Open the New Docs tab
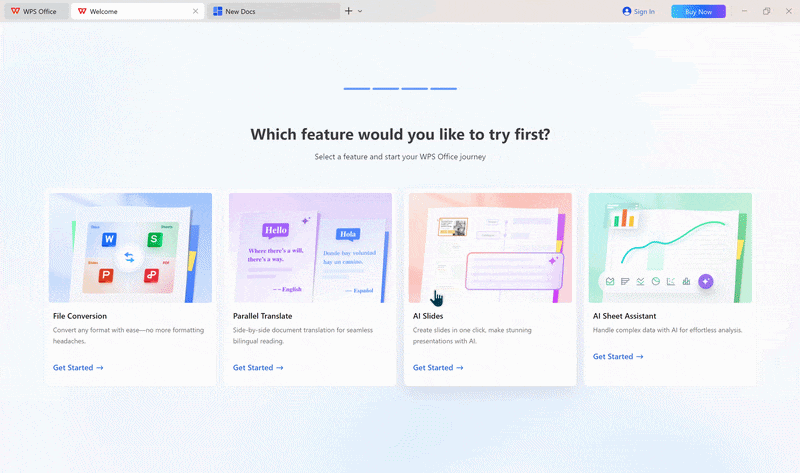Image resolution: width=800 pixels, height=473 pixels. pyautogui.click(x=273, y=11)
